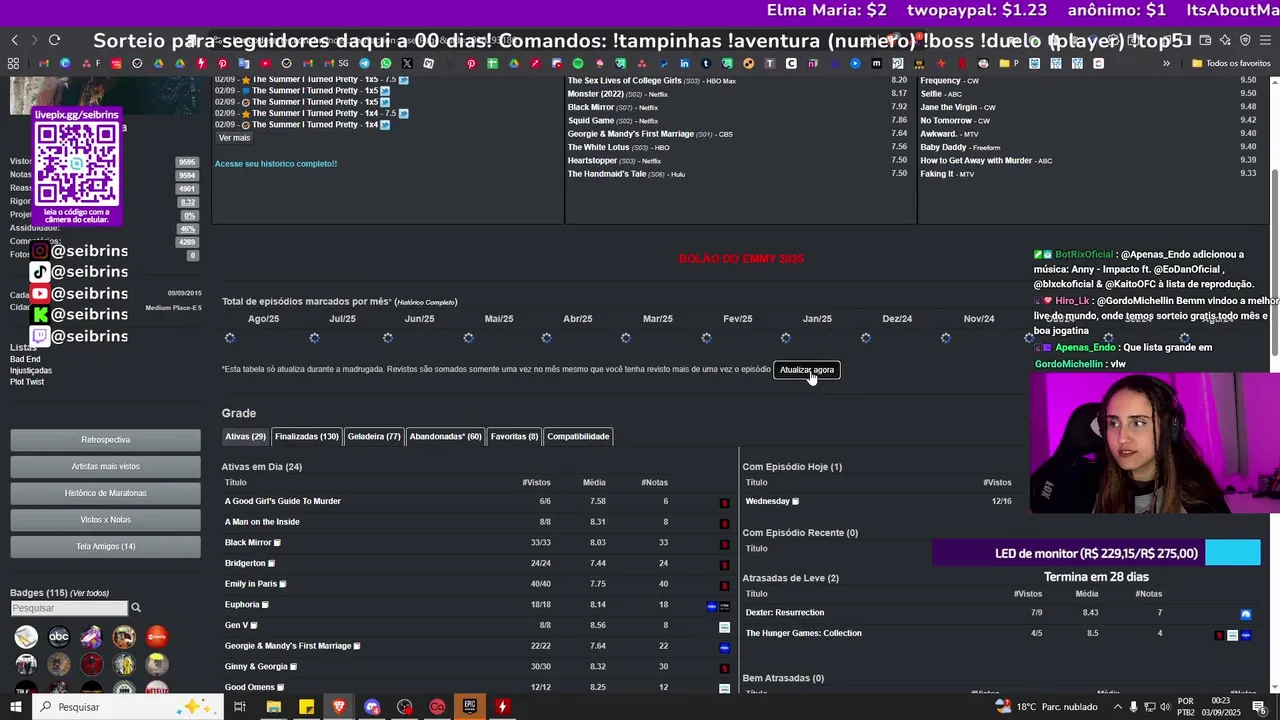Image resolution: width=1280 pixels, height=720 pixels.
Task: Open the Brave browser taskbar icon
Action: pyautogui.click(x=339, y=707)
